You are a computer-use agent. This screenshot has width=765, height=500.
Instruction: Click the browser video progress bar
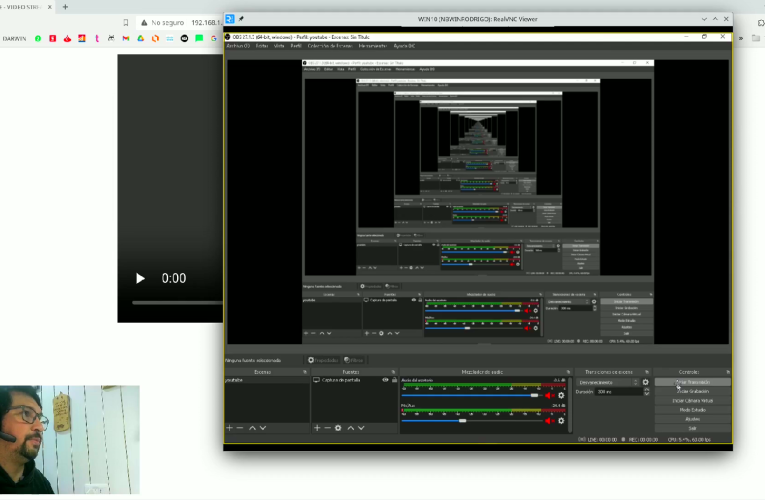click(x=177, y=303)
